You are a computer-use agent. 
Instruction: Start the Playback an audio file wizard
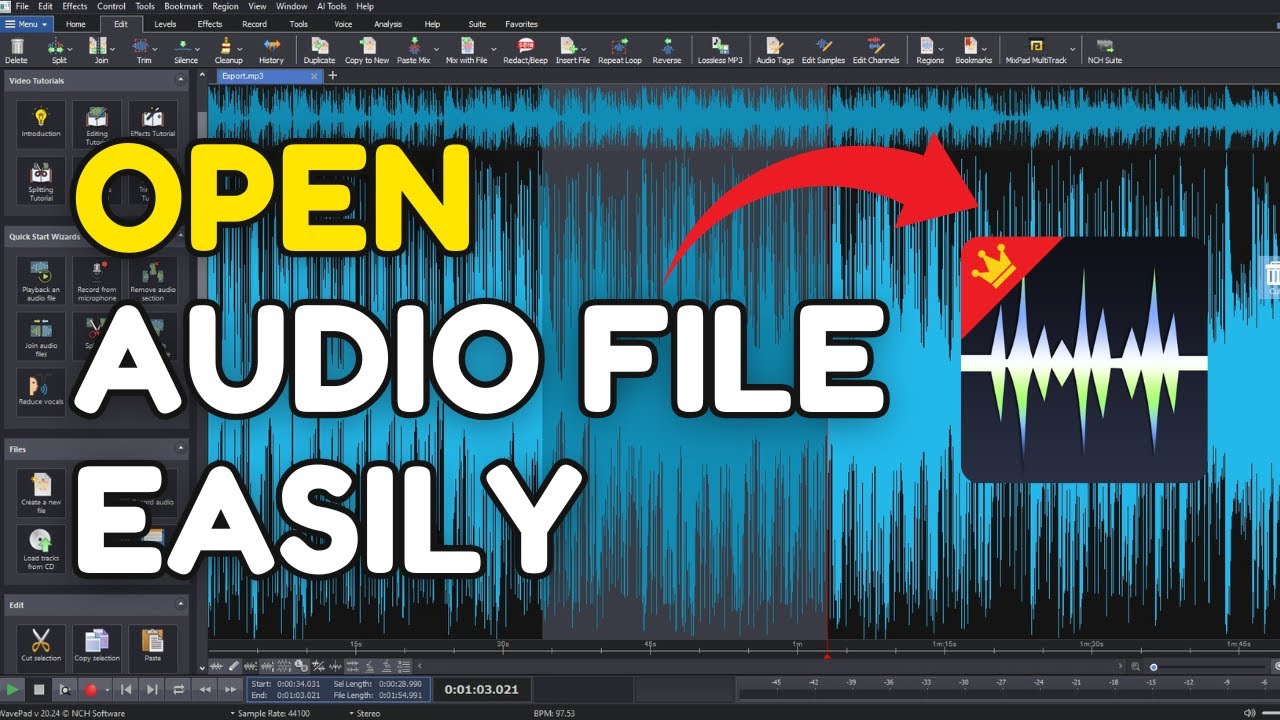[x=41, y=280]
